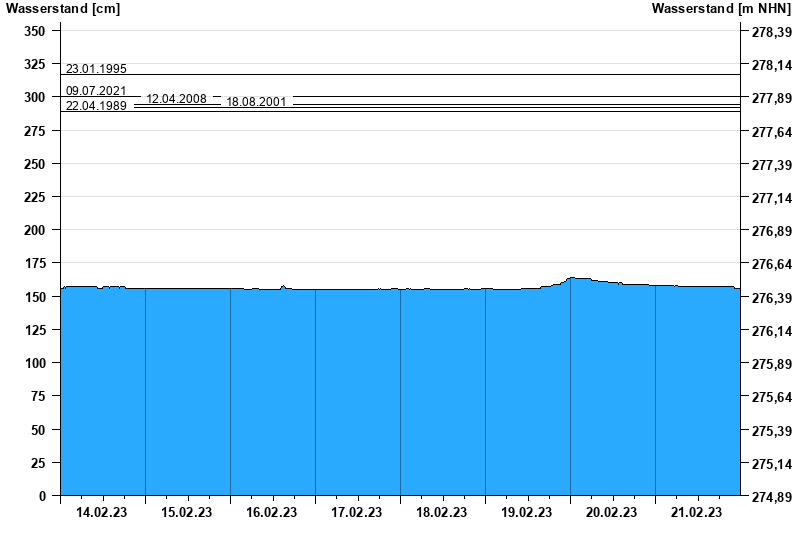Click the blue area above 17.02.23

click(357, 390)
